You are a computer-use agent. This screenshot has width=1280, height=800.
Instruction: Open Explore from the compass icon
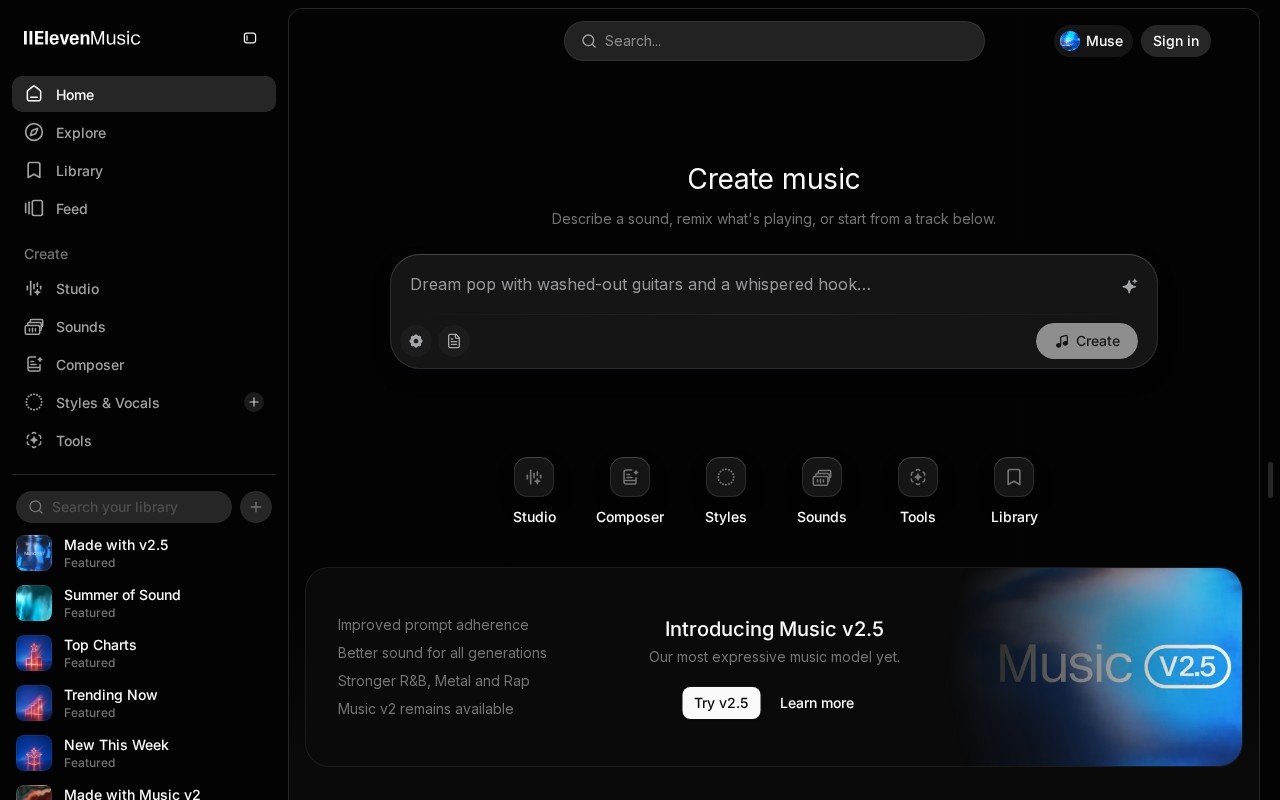pyautogui.click(x=34, y=132)
